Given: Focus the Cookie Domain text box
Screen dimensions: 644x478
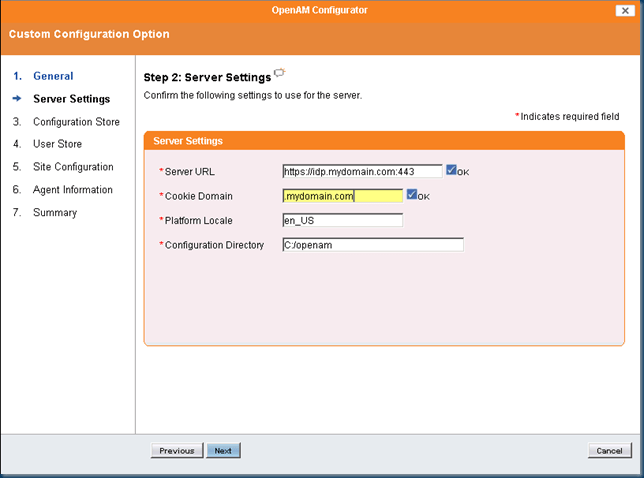Looking at the screenshot, I should tap(342, 196).
